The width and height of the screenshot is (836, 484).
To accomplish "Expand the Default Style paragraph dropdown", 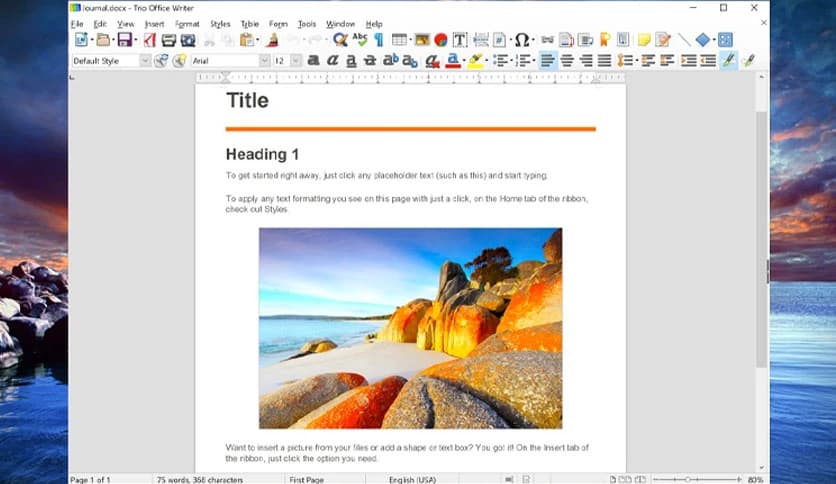I will coord(145,61).
